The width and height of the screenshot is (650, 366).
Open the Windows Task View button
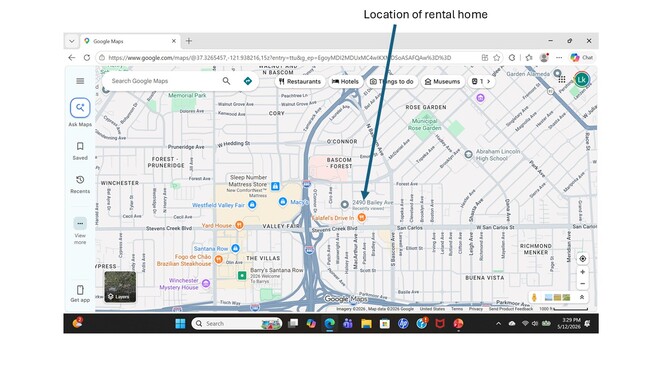click(293, 323)
